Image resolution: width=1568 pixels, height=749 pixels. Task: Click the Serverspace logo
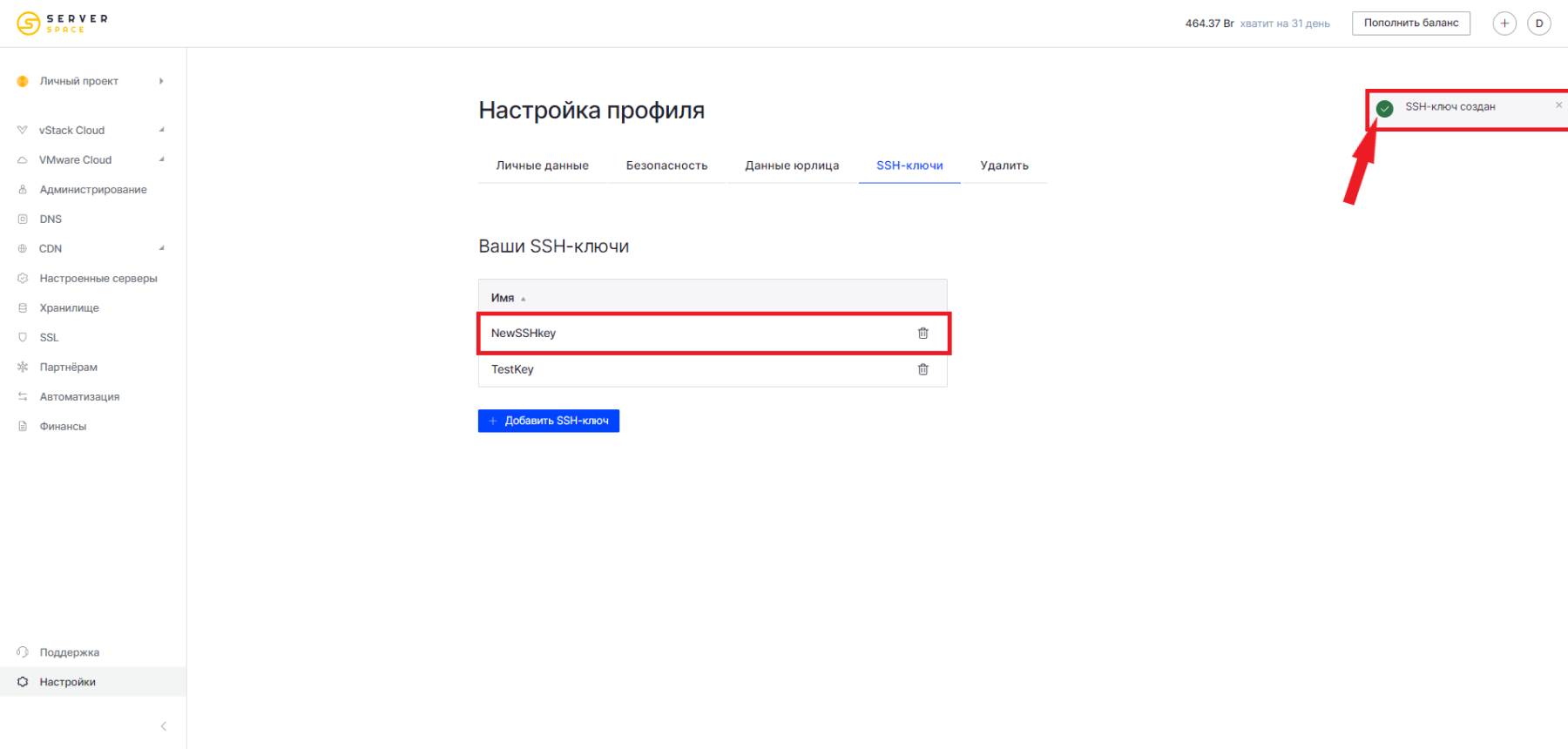(62, 24)
